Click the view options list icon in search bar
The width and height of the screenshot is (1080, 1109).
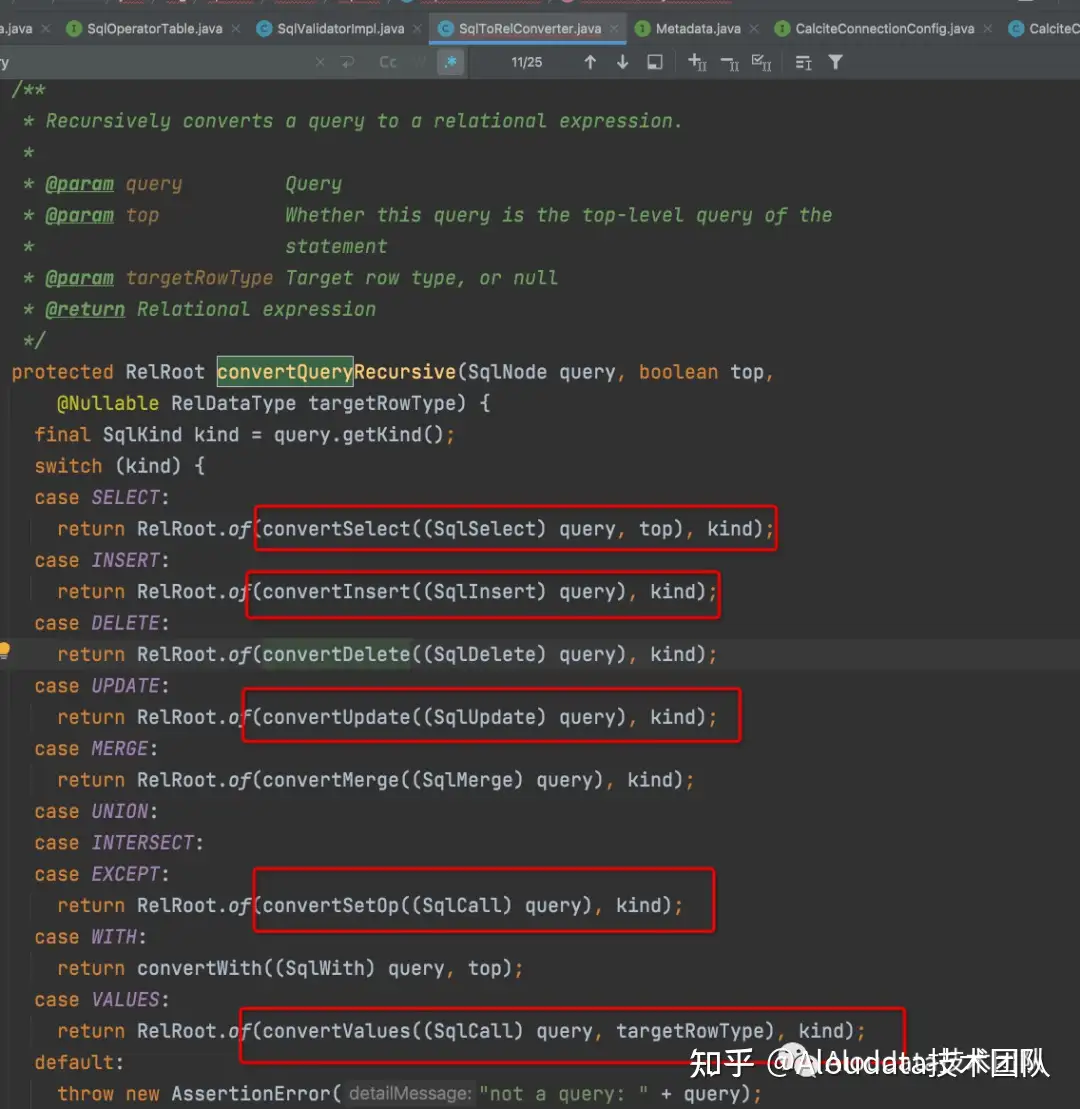click(x=802, y=62)
